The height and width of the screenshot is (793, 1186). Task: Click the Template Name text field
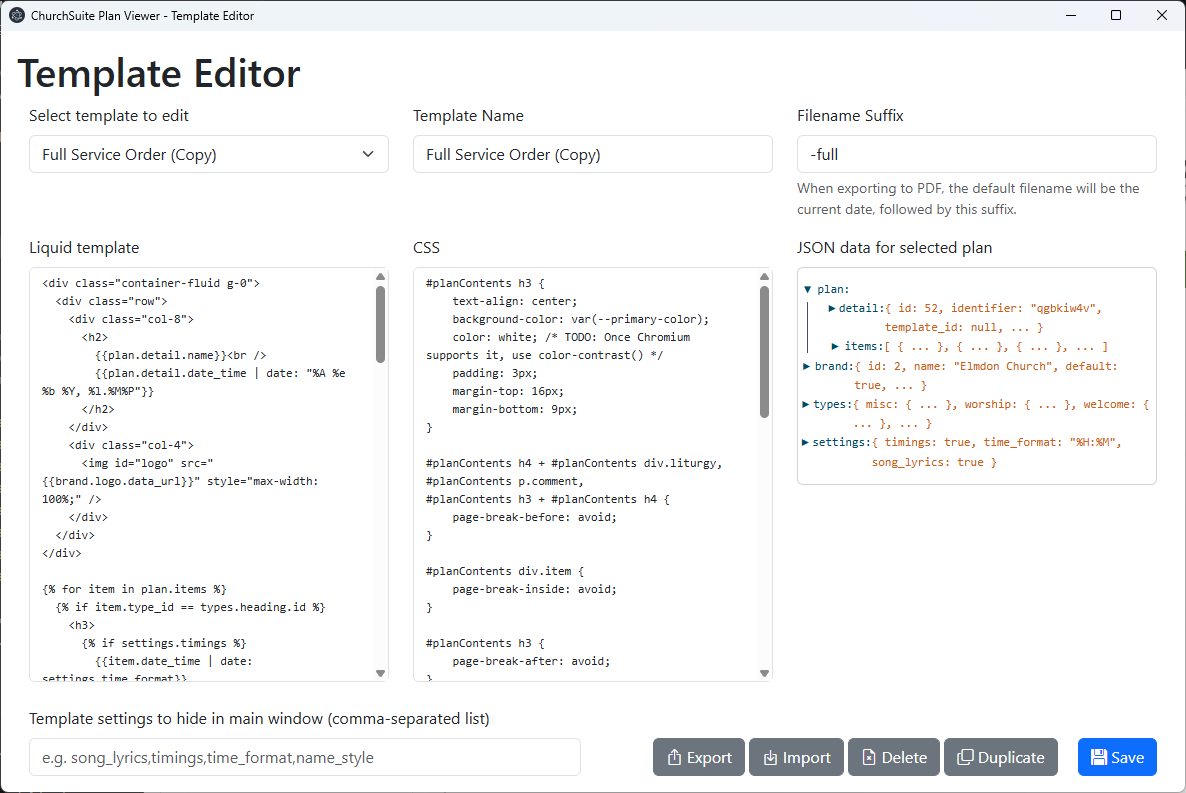(x=592, y=154)
